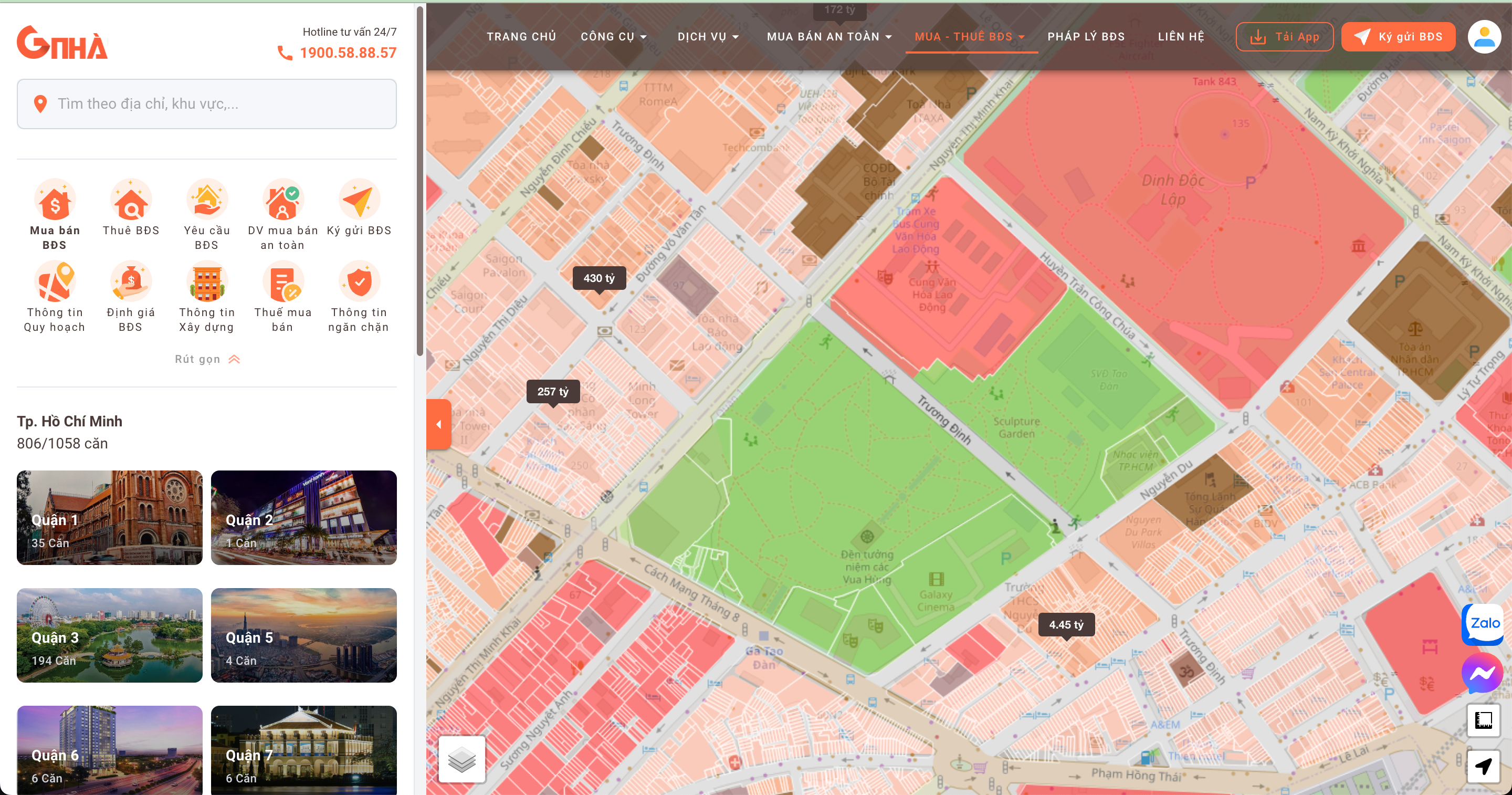Select the Thuê BĐS house icon
The height and width of the screenshot is (795, 1512).
tap(131, 200)
